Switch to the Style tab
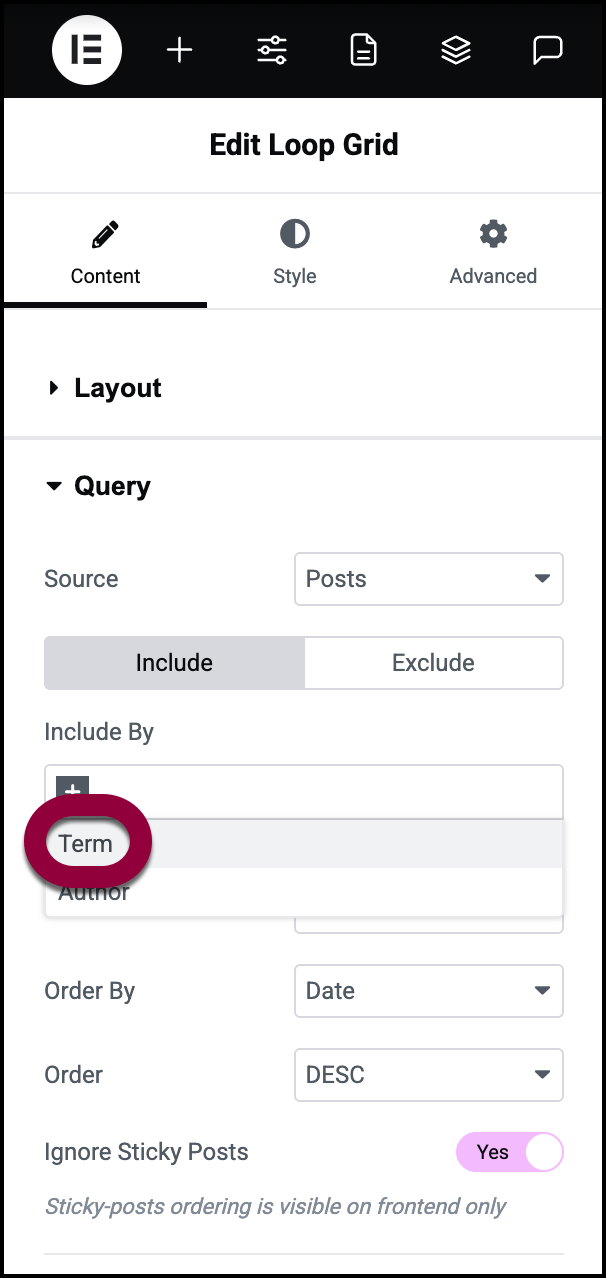Image resolution: width=606 pixels, height=1278 pixels. tap(294, 254)
